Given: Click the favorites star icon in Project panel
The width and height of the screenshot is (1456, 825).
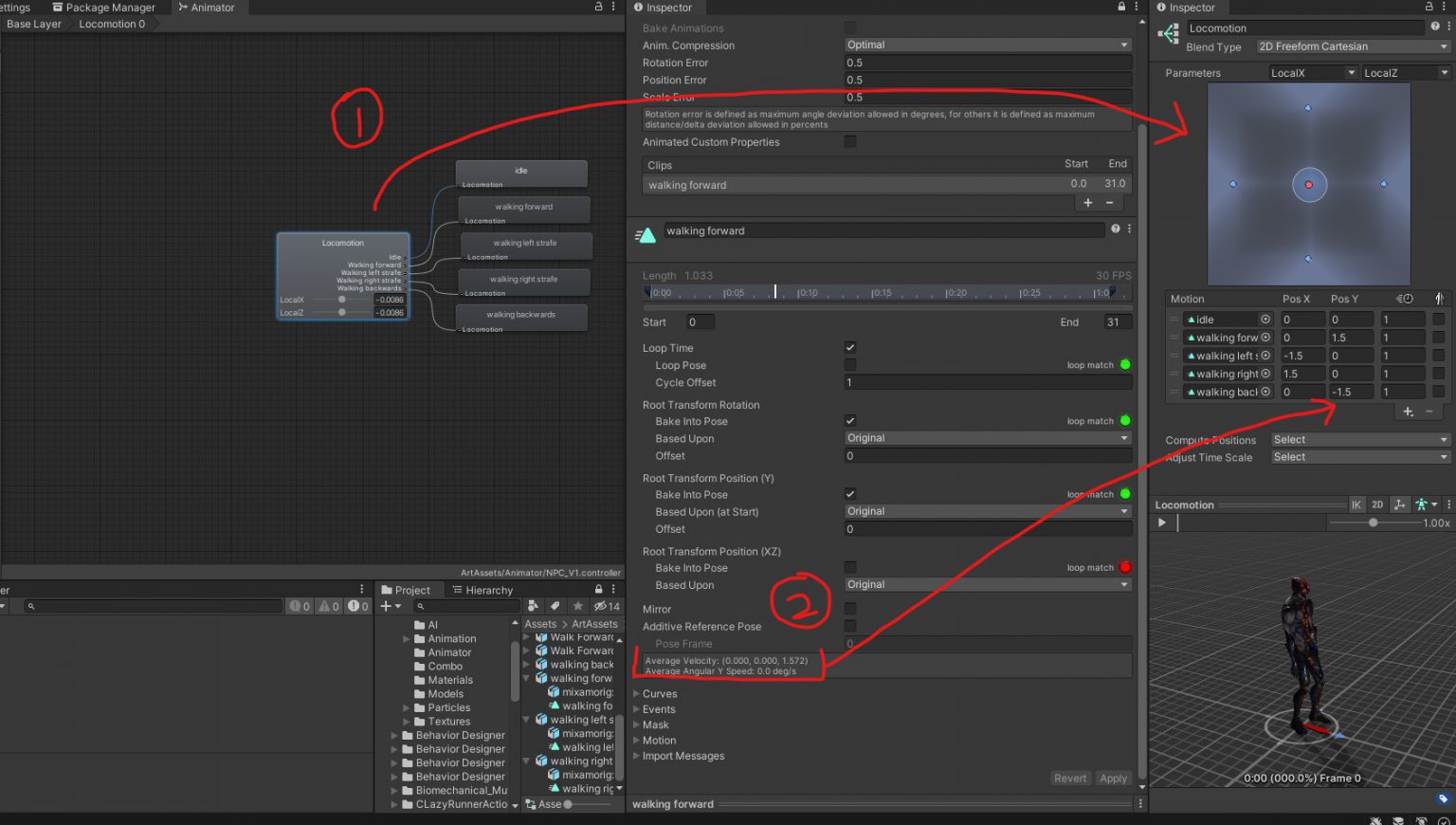Looking at the screenshot, I should click(x=578, y=604).
